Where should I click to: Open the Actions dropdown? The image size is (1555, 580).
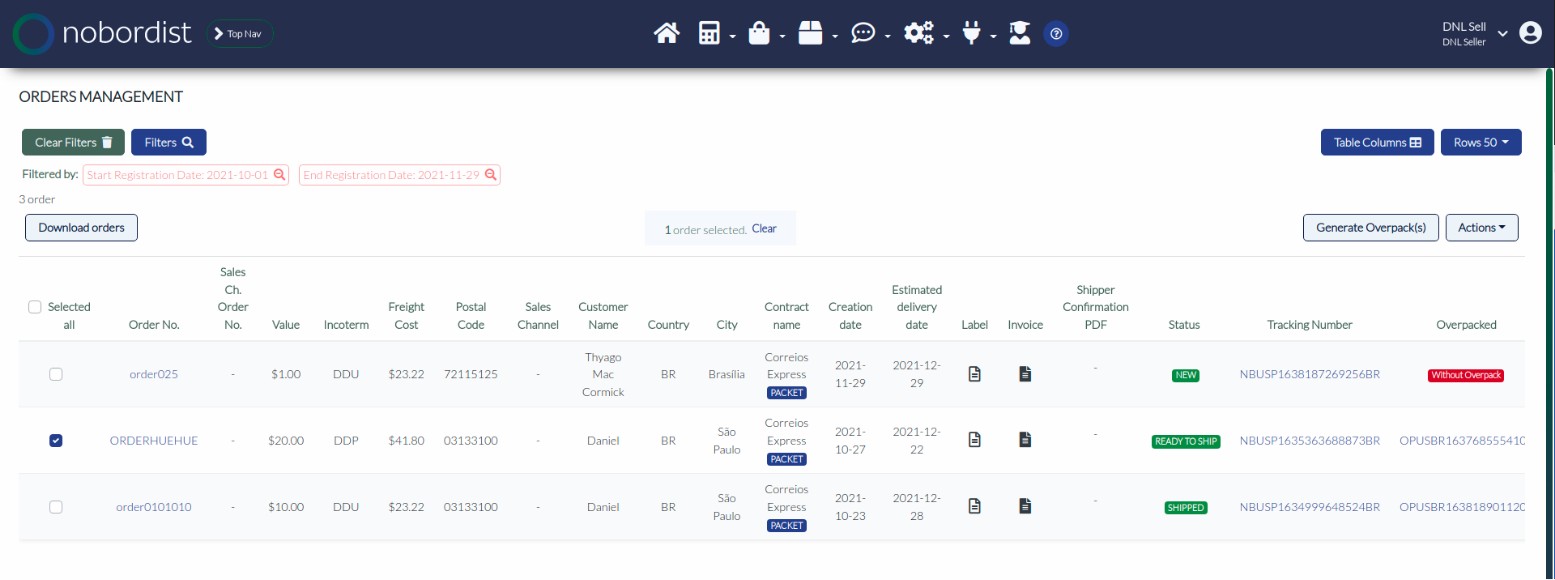[1481, 228]
